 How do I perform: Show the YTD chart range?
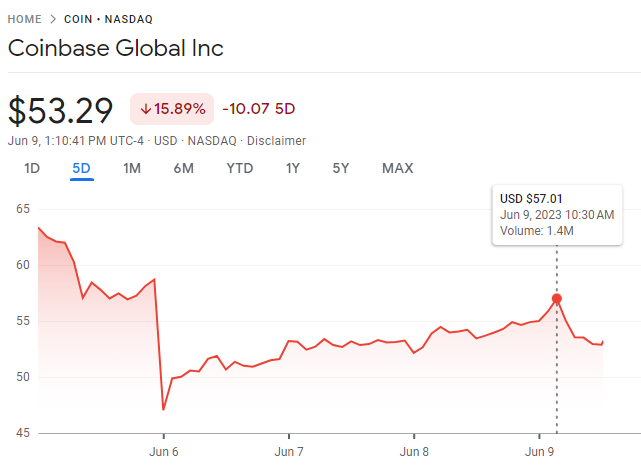point(240,168)
